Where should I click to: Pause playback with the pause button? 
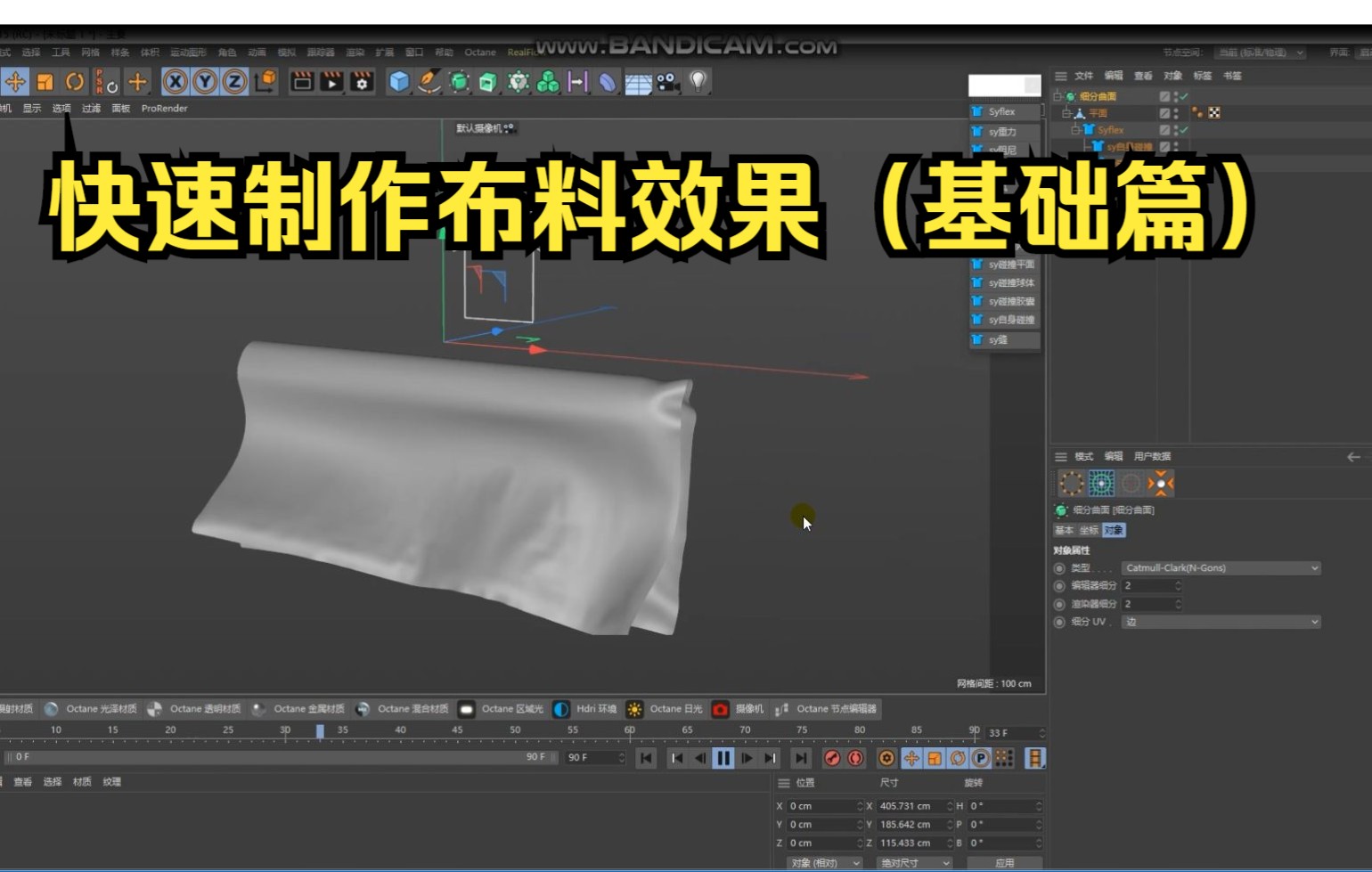[x=723, y=758]
